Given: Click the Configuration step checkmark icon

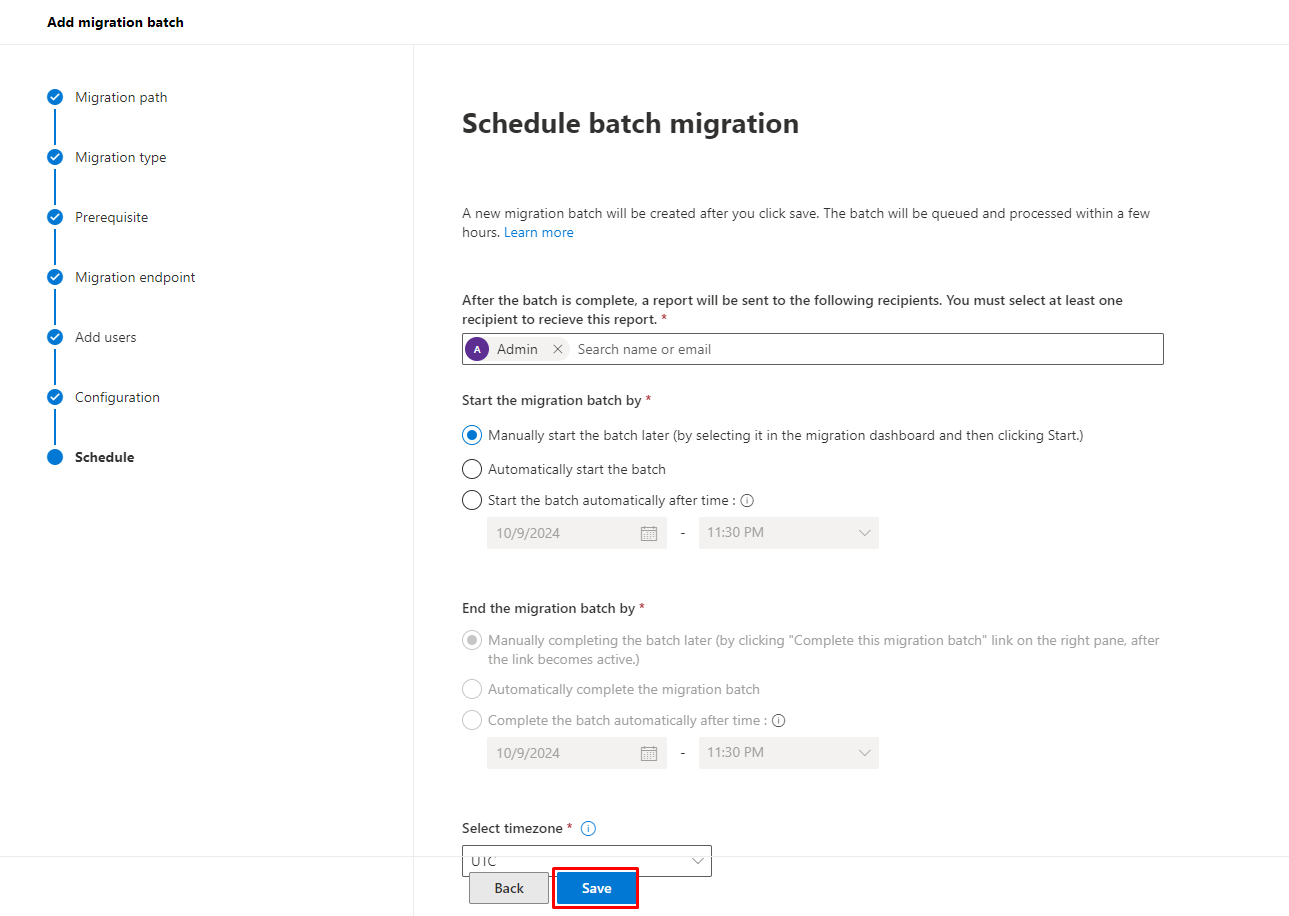Looking at the screenshot, I should 55,397.
